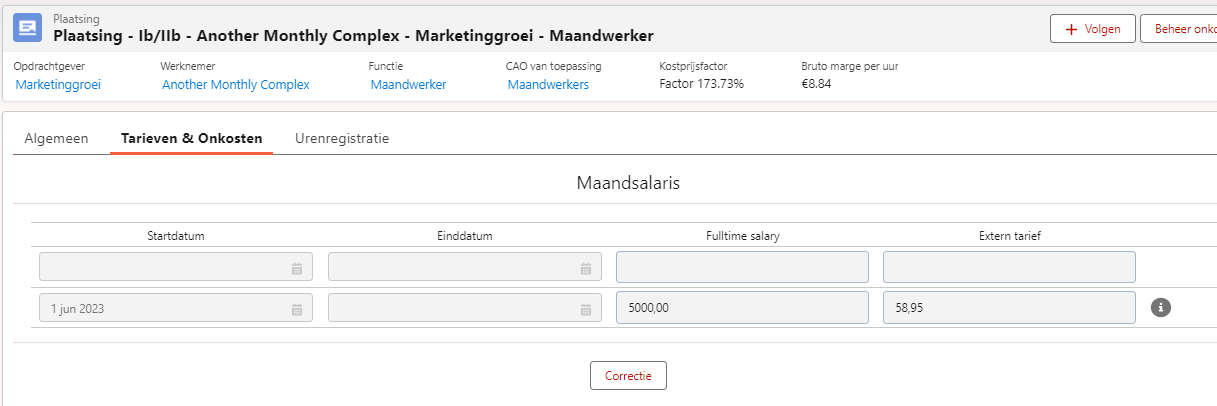
Task: Click the empty Fulltime salary field
Action: coord(742,267)
